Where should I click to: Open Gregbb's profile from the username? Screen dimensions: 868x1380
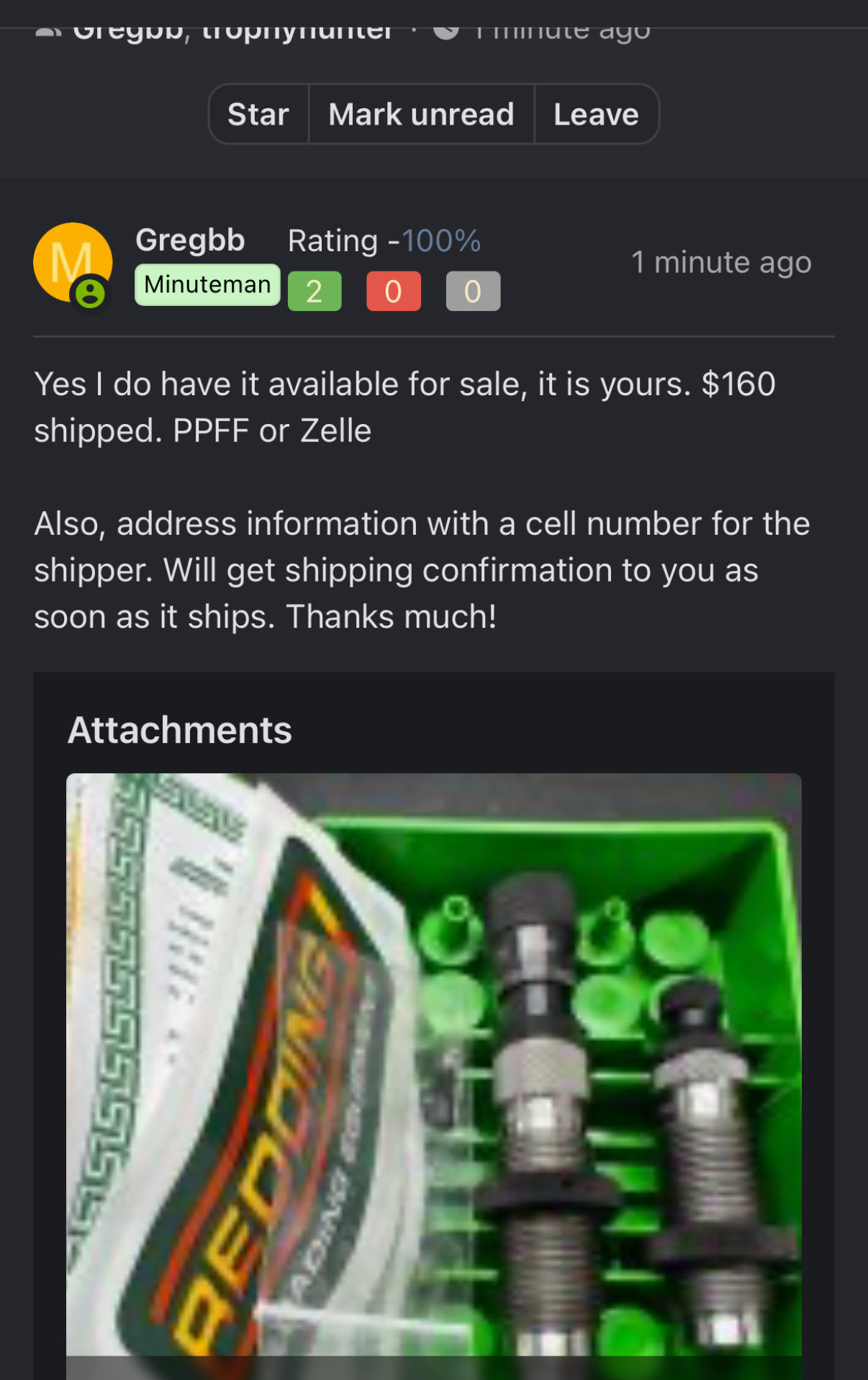(x=190, y=240)
